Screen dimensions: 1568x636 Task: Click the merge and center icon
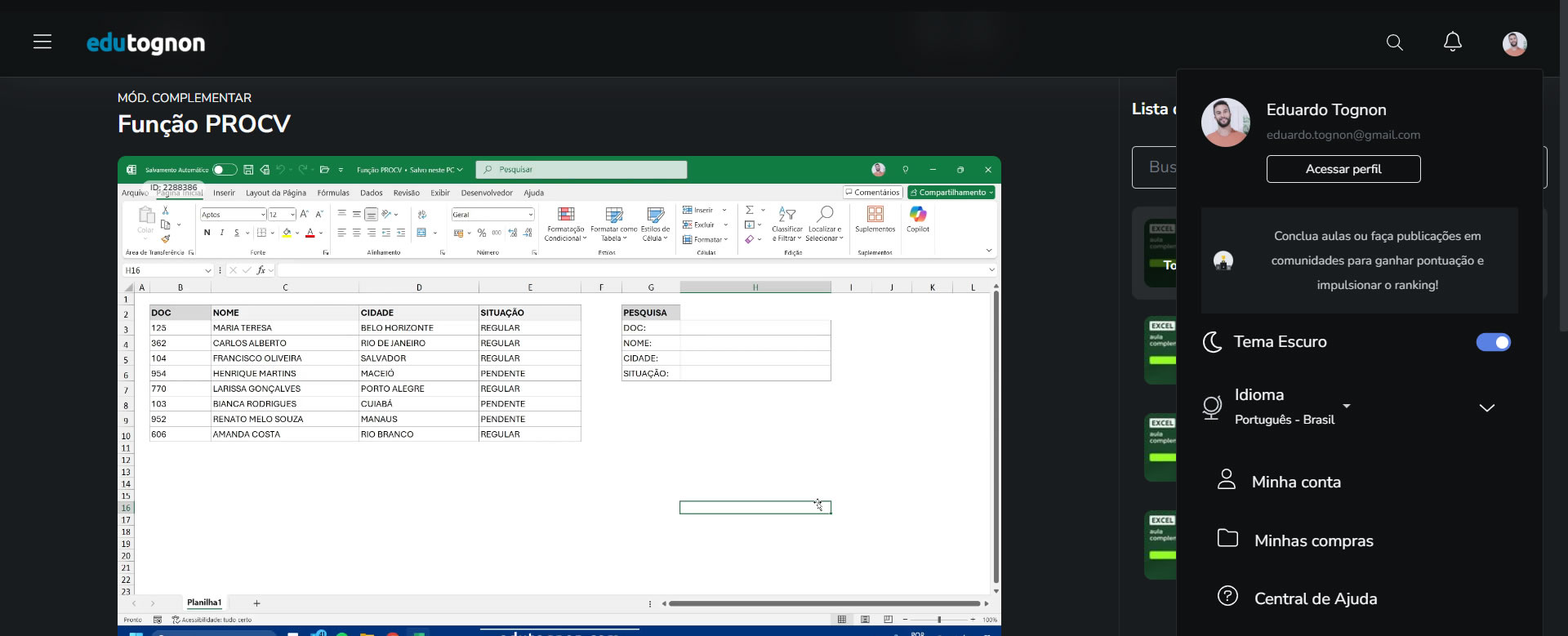(422, 233)
